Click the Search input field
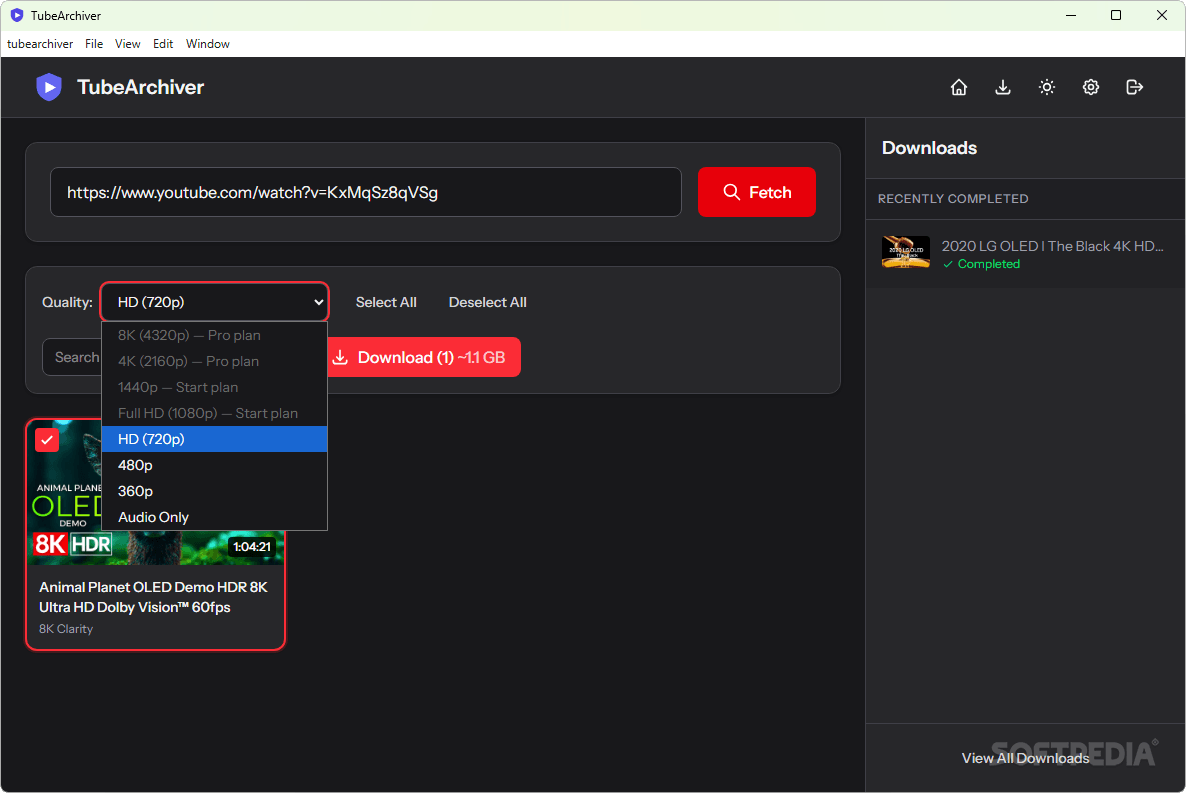Screen dimensions: 1186x793 pos(72,357)
